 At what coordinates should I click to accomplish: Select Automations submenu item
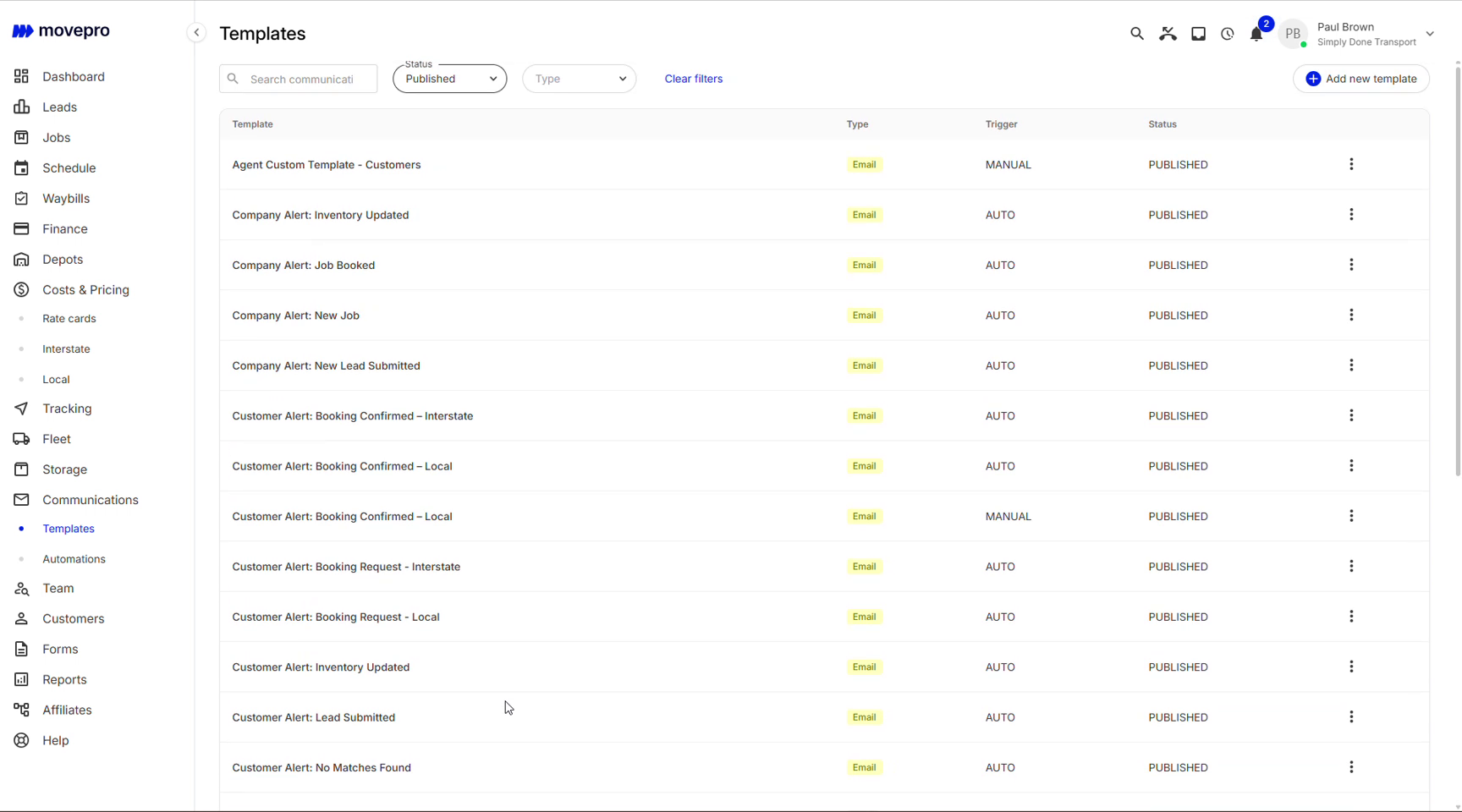pyautogui.click(x=74, y=559)
